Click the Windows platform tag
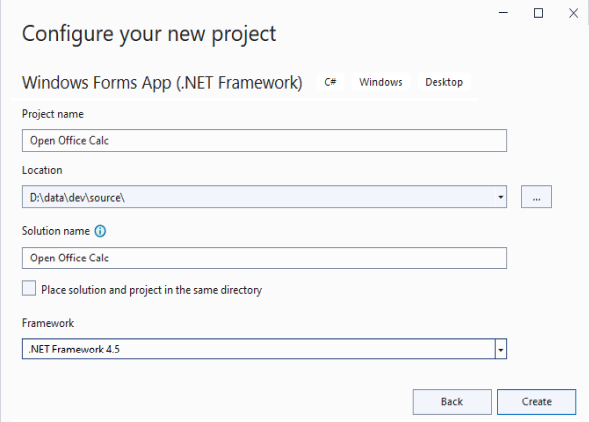This screenshot has width=589, height=422. 381,82
